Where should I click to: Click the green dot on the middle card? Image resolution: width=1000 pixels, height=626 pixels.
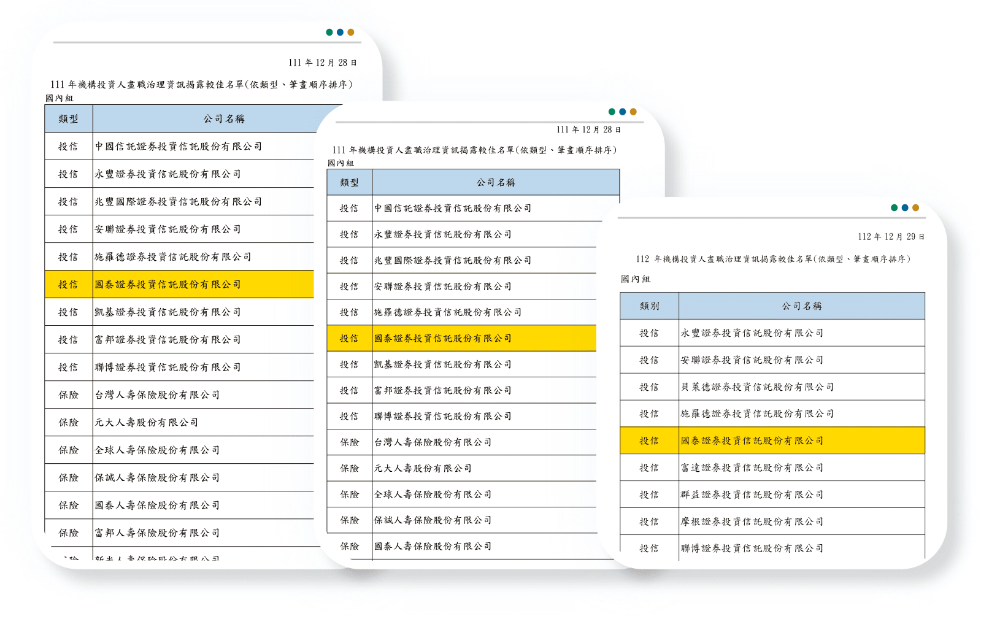611,112
